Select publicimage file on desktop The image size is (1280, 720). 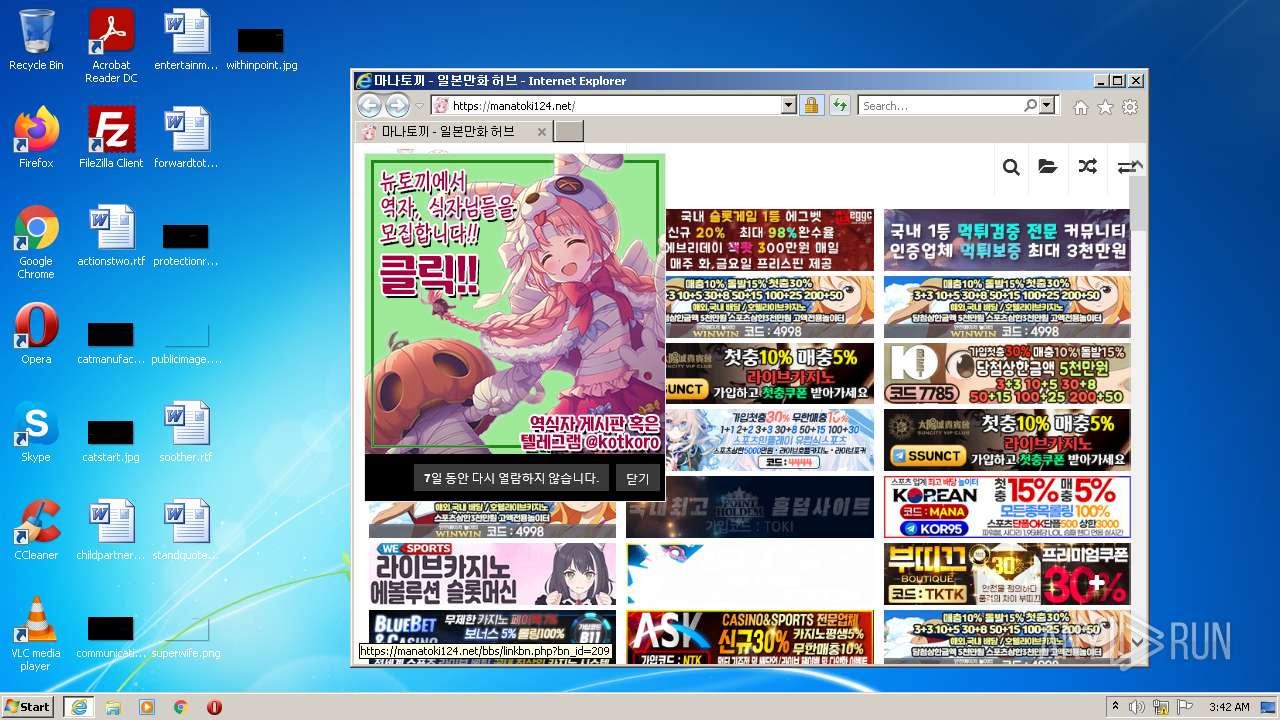(x=186, y=342)
